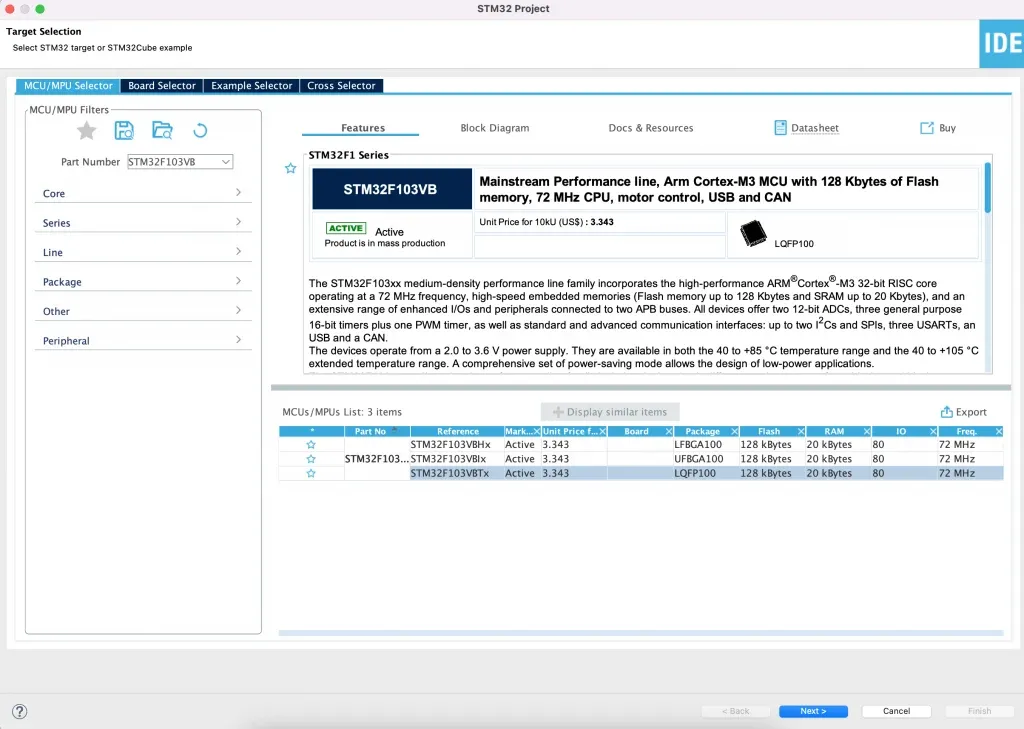Open the Datasheet document icon
This screenshot has width=1024, height=729.
[781, 128]
